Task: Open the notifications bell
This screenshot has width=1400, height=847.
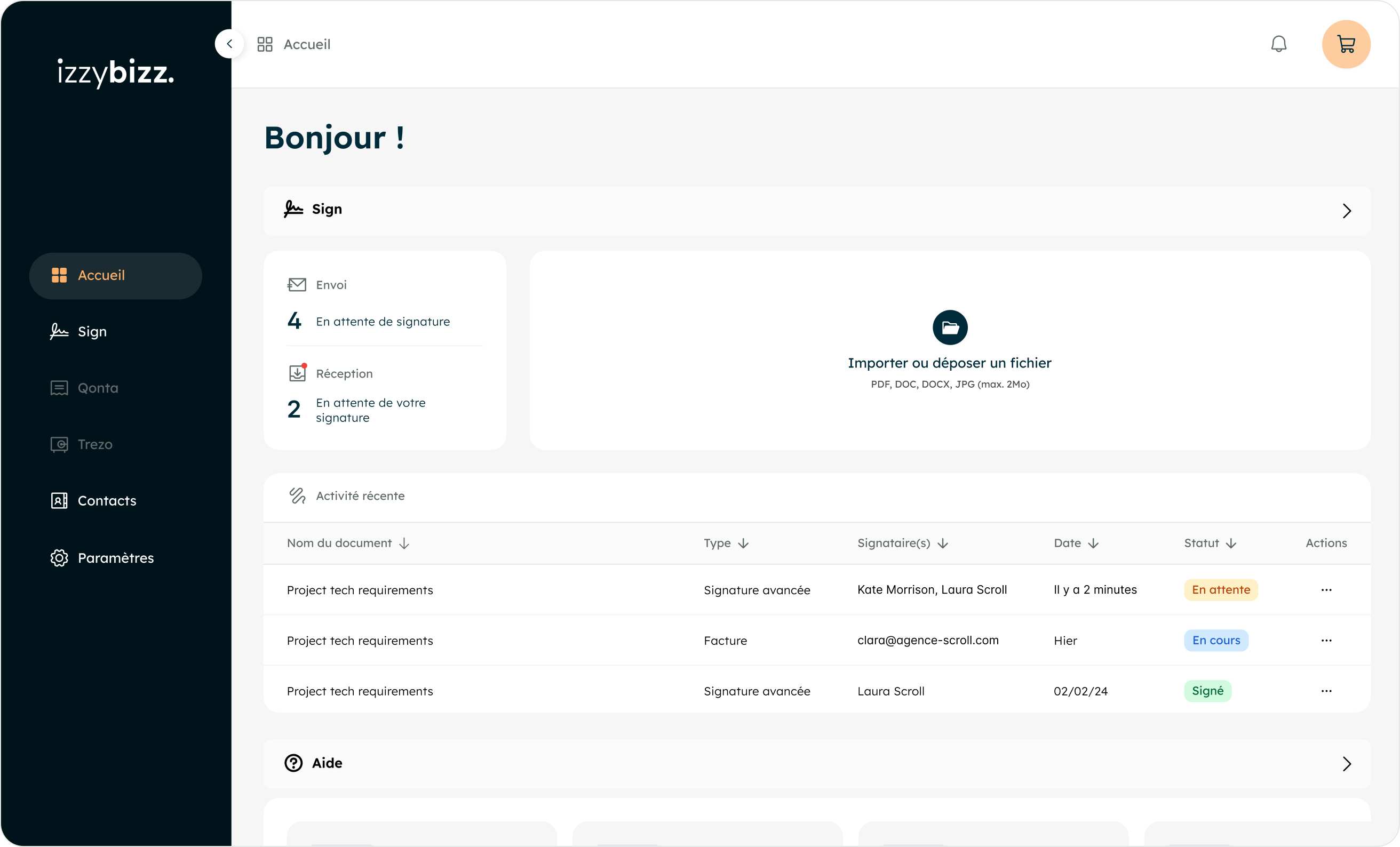Action: tap(1278, 44)
